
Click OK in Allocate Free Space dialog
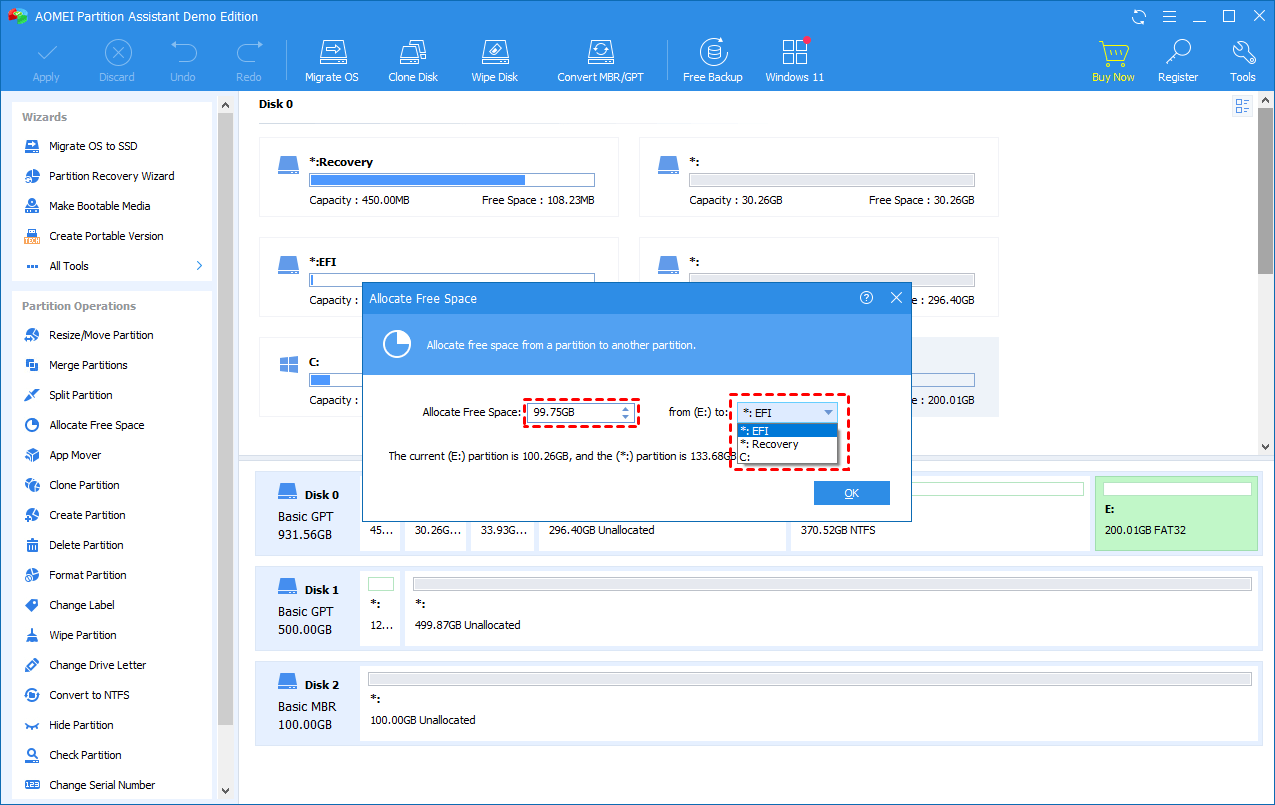[851, 493]
